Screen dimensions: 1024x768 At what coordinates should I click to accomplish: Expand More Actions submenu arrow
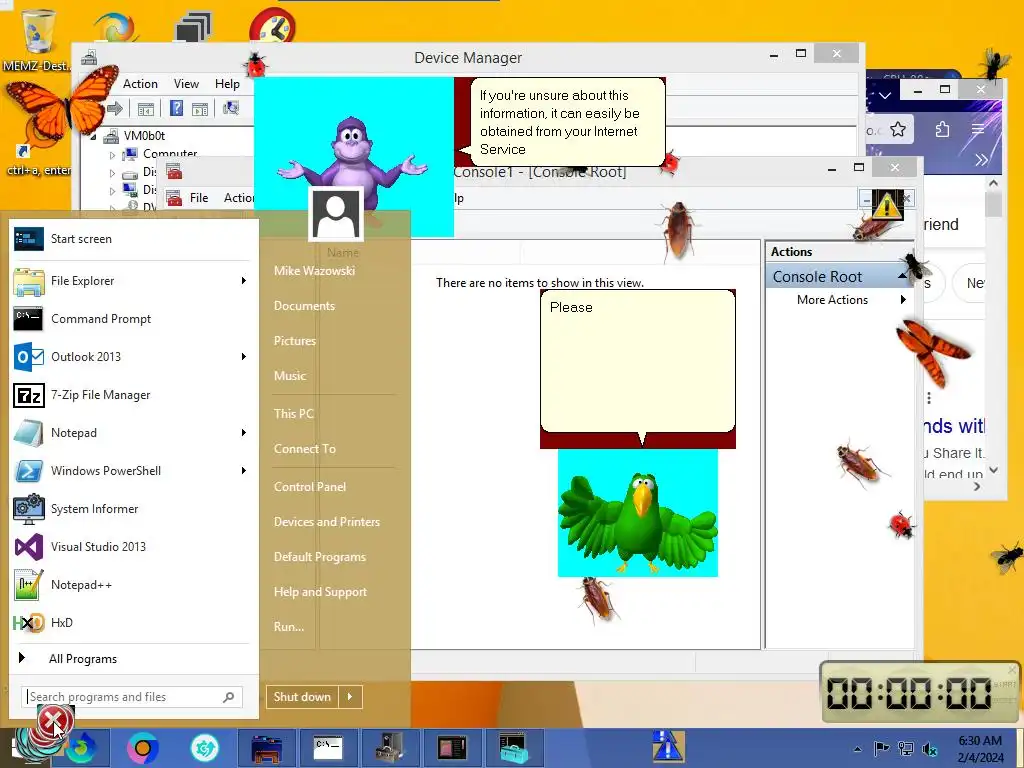pos(903,300)
